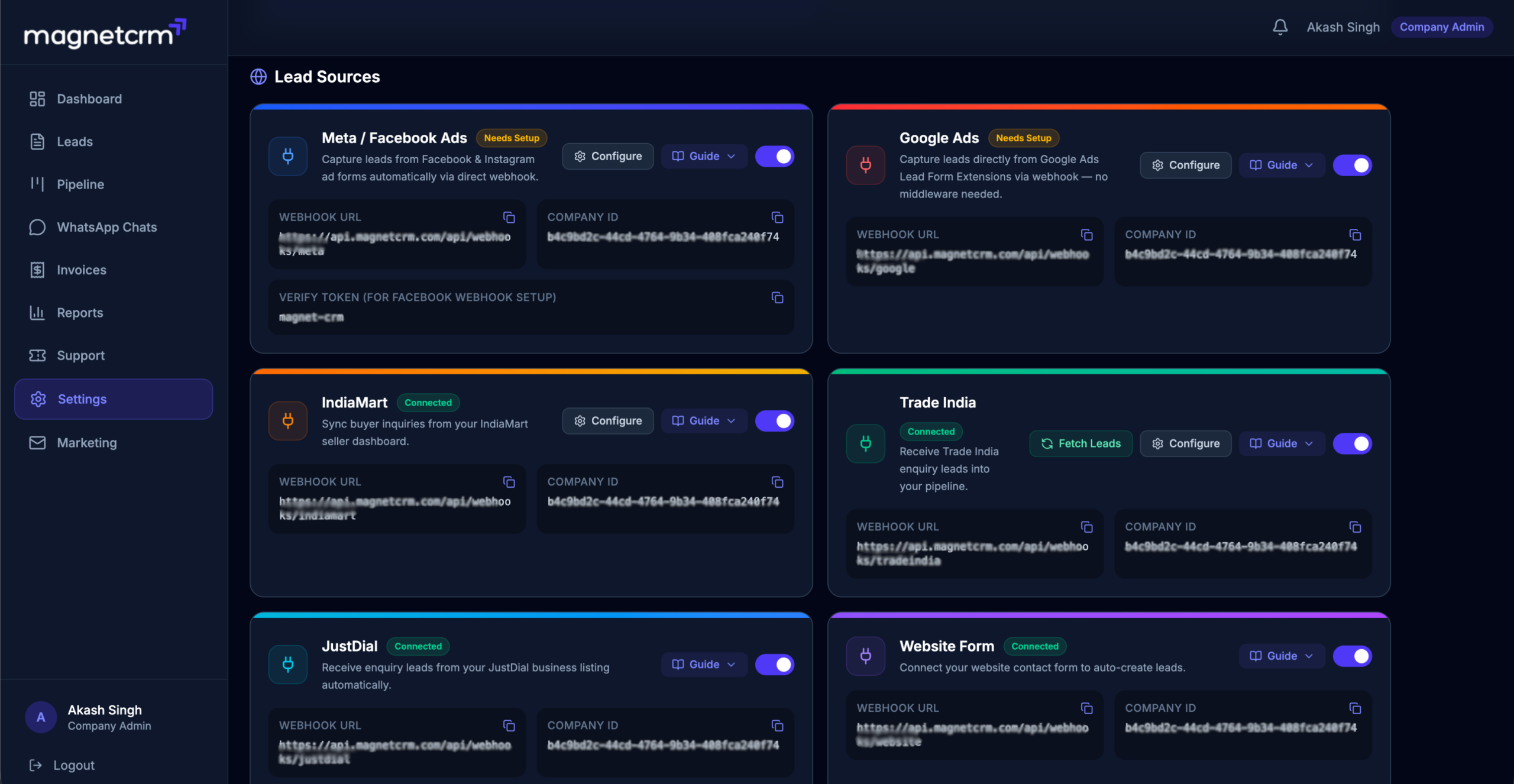This screenshot has height=784, width=1514.
Task: Open Support page
Action: click(114, 355)
